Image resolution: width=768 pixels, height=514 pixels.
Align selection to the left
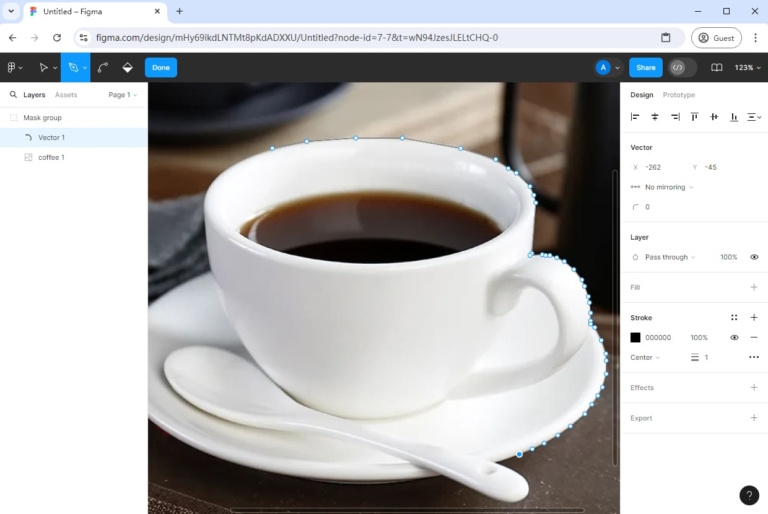click(635, 117)
